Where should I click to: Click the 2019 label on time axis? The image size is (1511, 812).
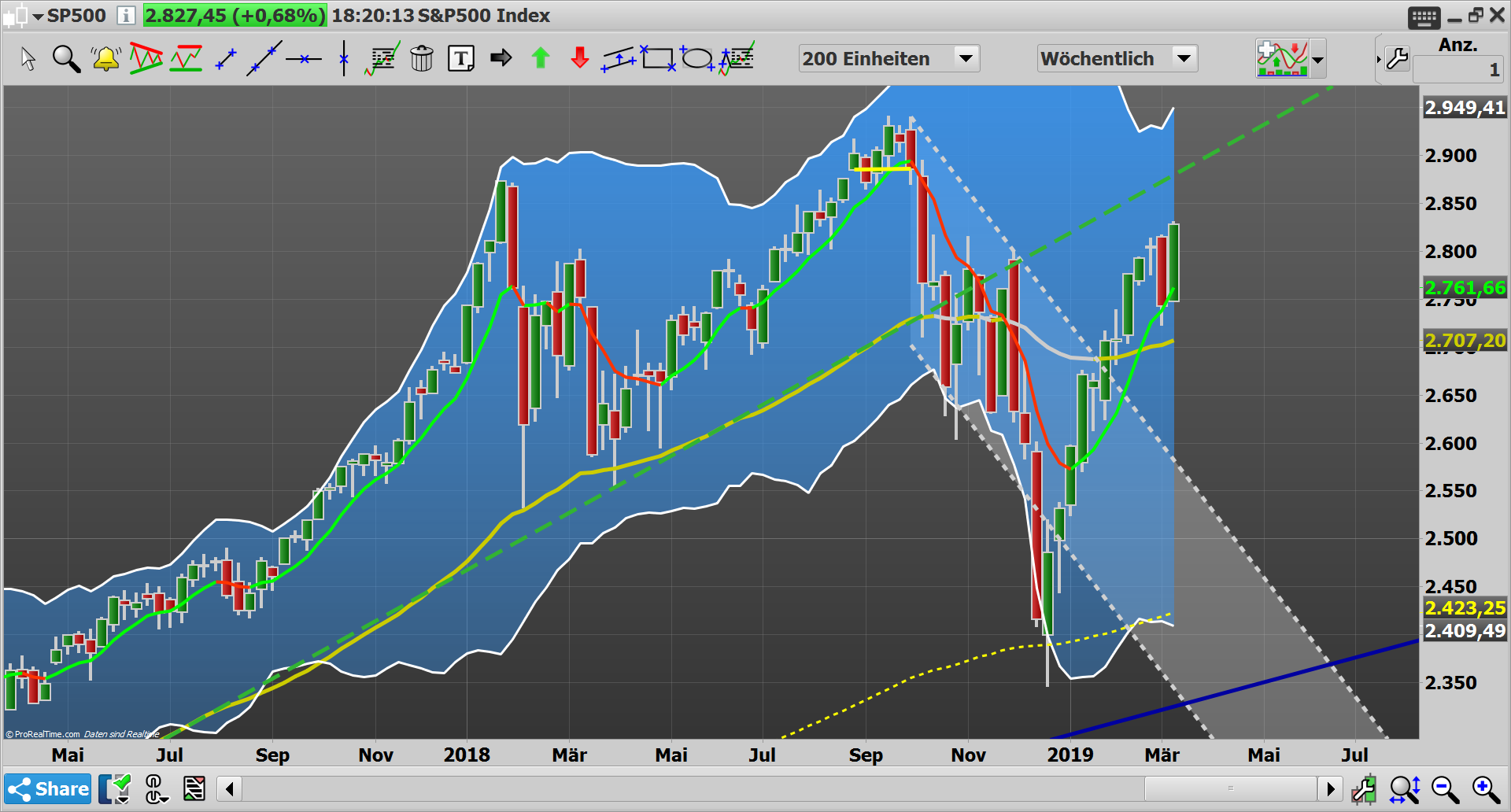click(x=1070, y=755)
